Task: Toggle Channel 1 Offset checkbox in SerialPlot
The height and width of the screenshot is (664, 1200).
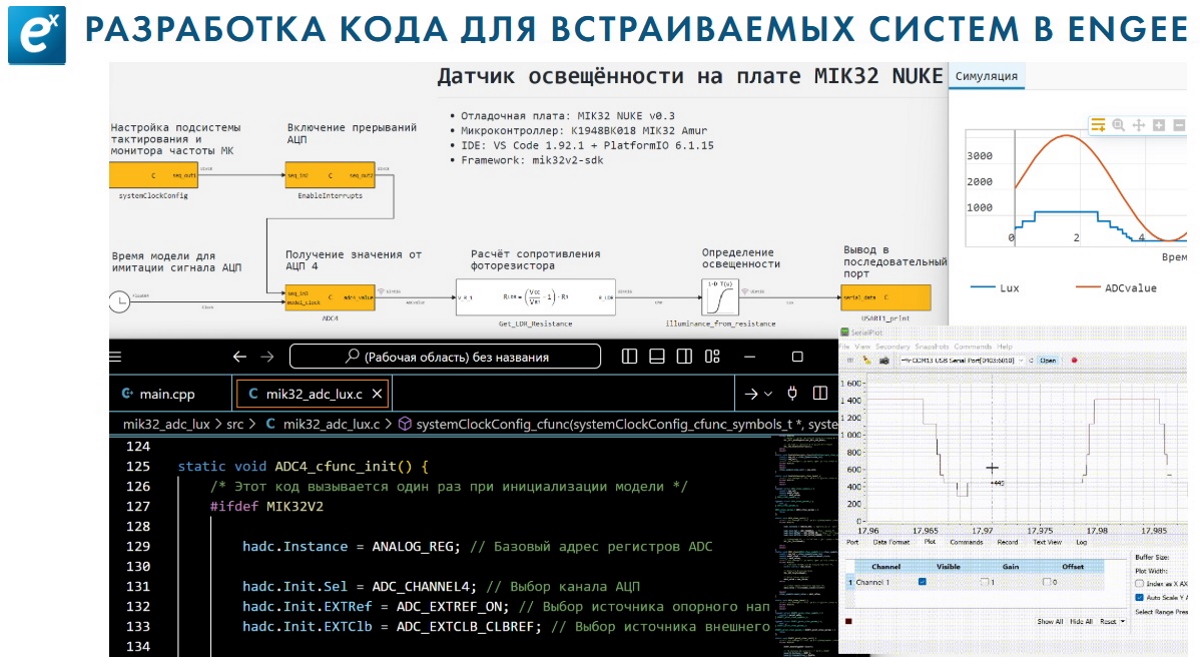Action: pos(1046,582)
